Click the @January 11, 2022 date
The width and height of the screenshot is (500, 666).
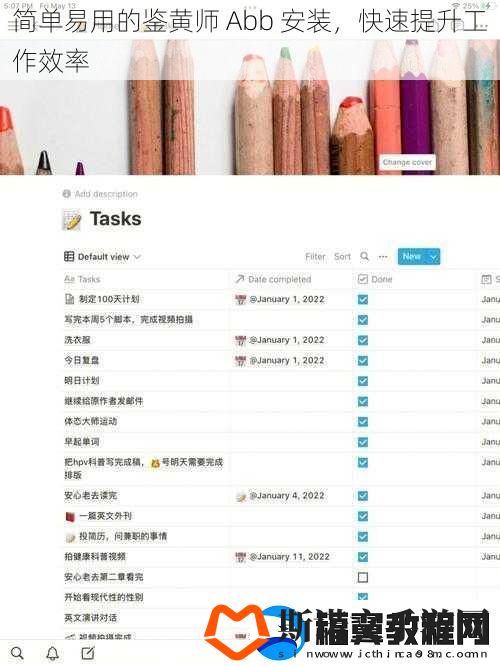[289, 557]
